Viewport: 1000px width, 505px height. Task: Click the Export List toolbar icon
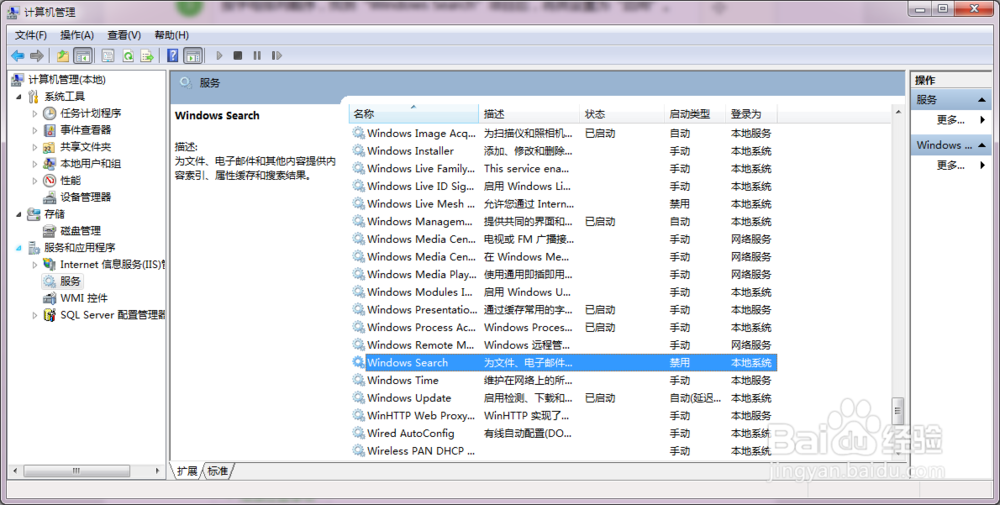coord(147,56)
